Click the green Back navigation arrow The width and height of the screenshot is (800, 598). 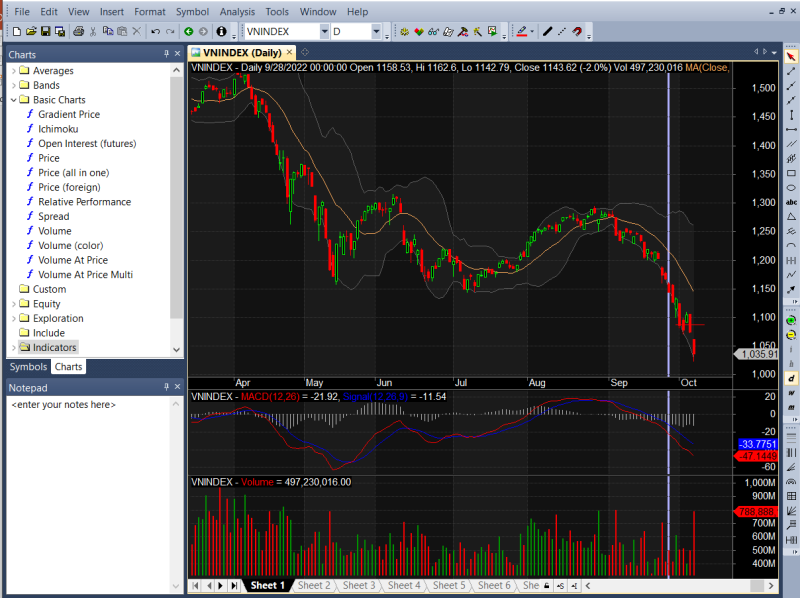(x=188, y=32)
